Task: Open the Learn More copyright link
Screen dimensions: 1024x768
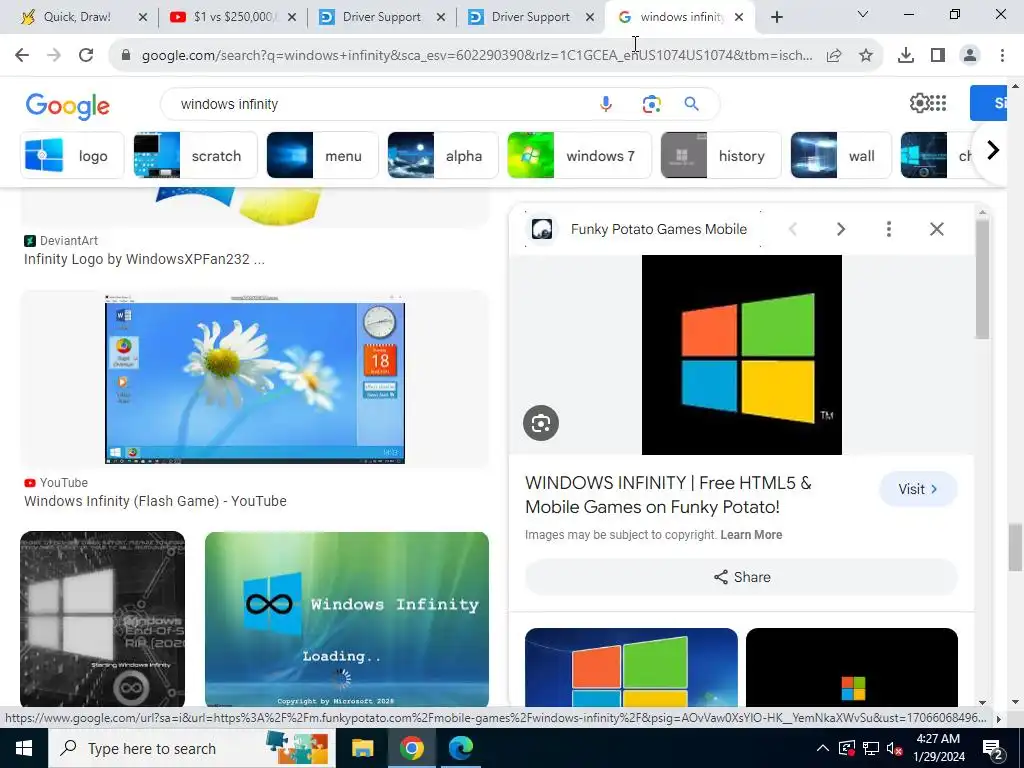Action: point(751,535)
